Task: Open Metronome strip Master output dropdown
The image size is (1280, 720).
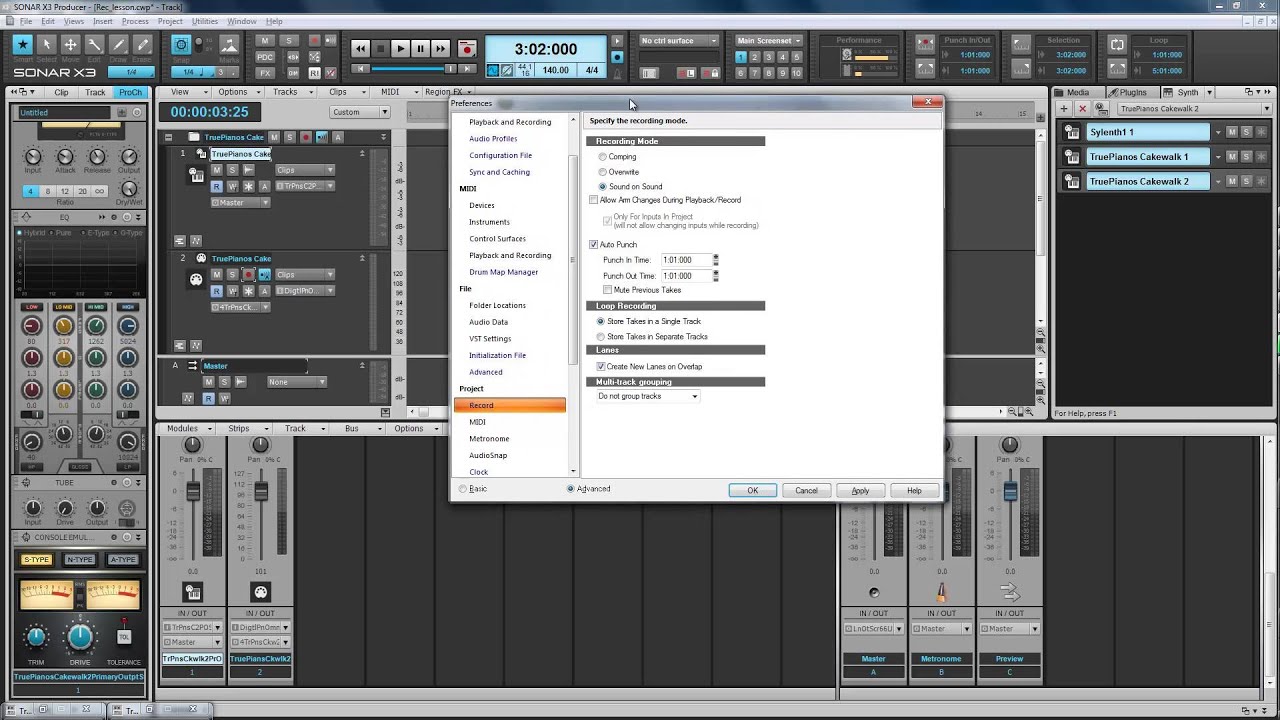Action: [940, 629]
